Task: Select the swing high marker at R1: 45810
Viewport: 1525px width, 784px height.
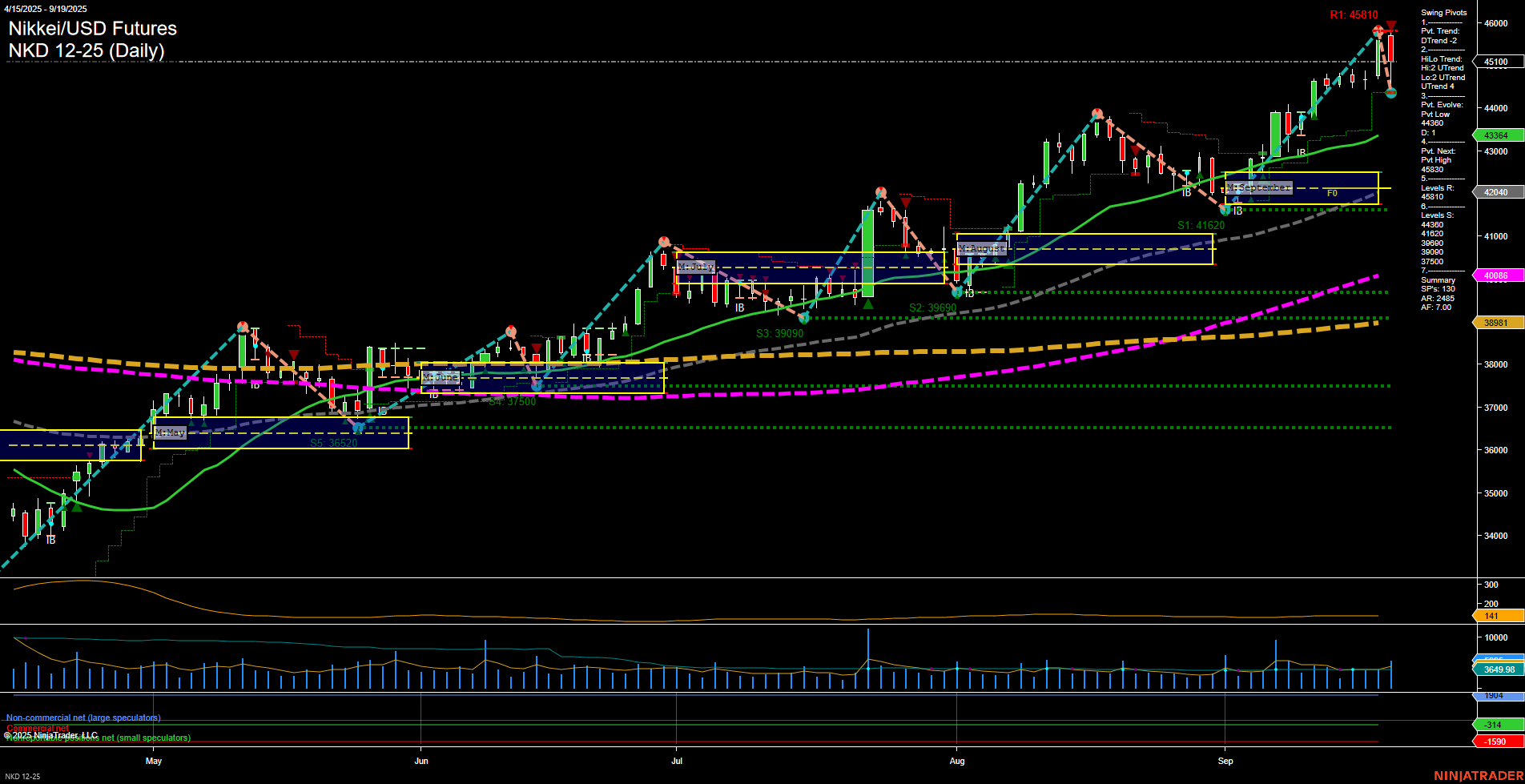Action: point(1378,30)
